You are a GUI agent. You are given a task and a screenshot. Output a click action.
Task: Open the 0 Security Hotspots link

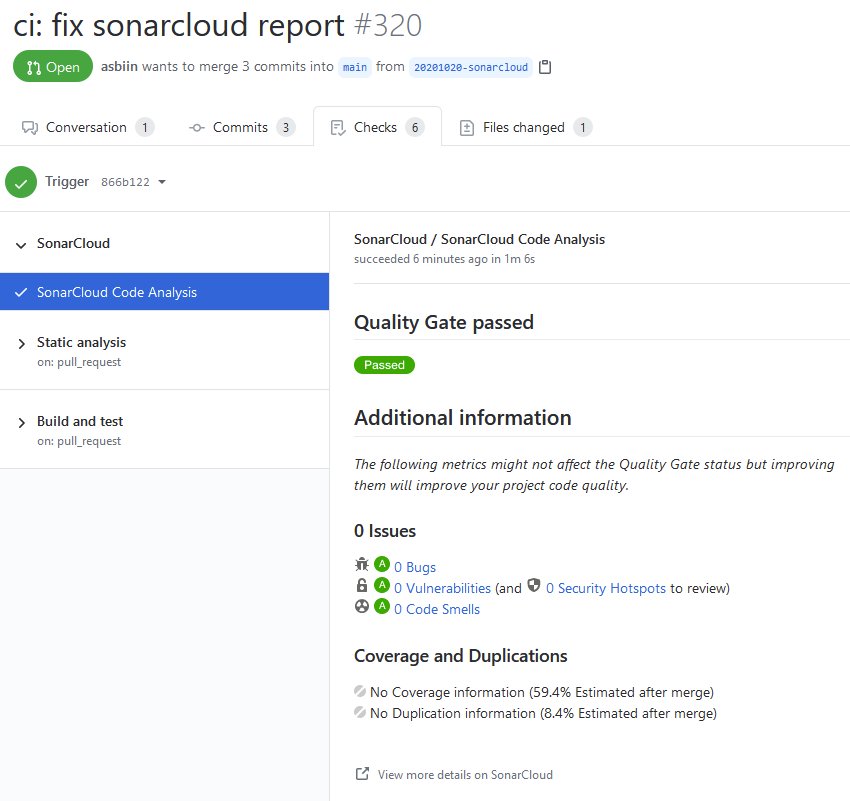(x=606, y=588)
